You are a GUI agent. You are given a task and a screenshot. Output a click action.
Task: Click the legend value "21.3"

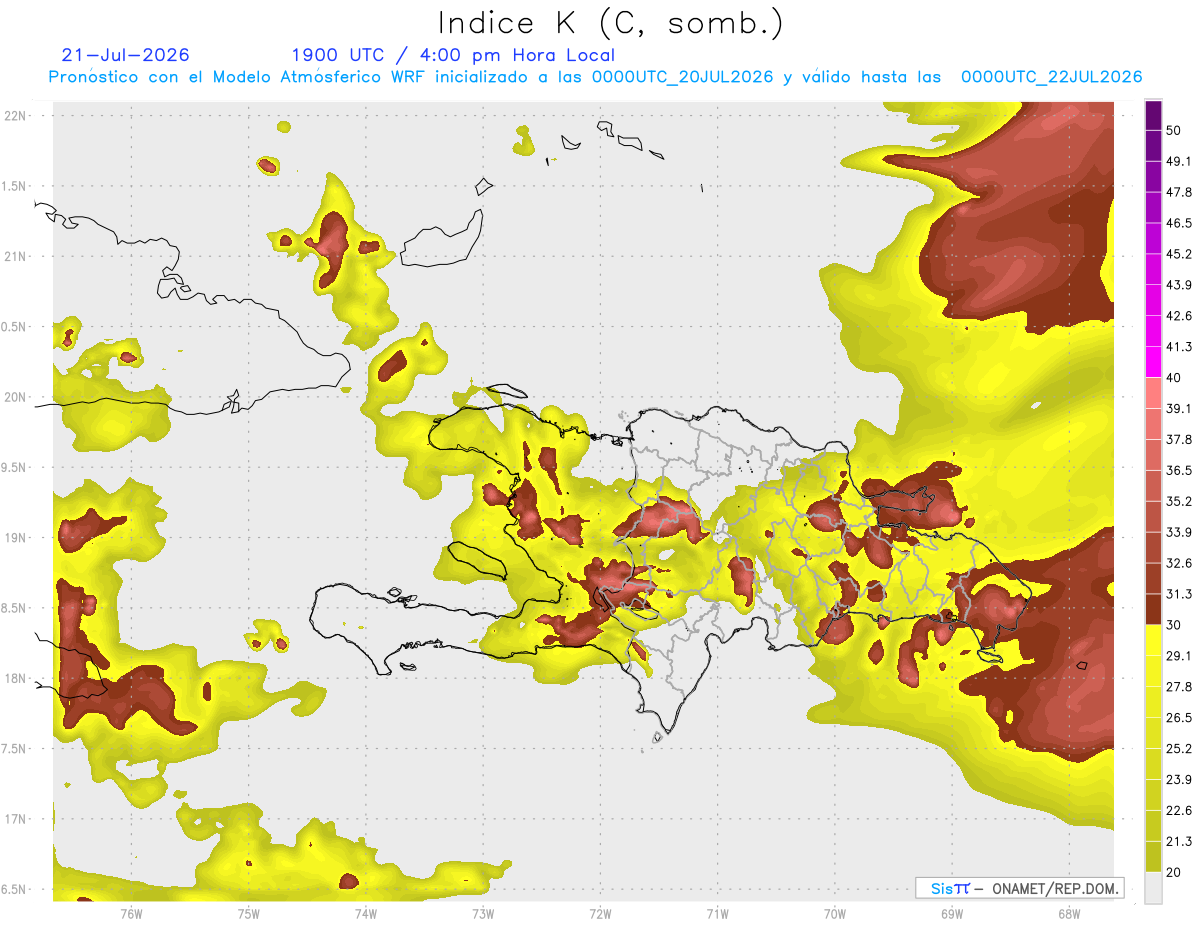[x=1180, y=842]
